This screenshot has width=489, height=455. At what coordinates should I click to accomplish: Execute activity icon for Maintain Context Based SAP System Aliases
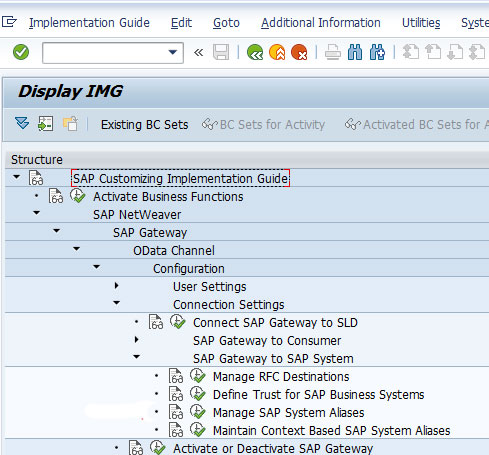tap(198, 430)
